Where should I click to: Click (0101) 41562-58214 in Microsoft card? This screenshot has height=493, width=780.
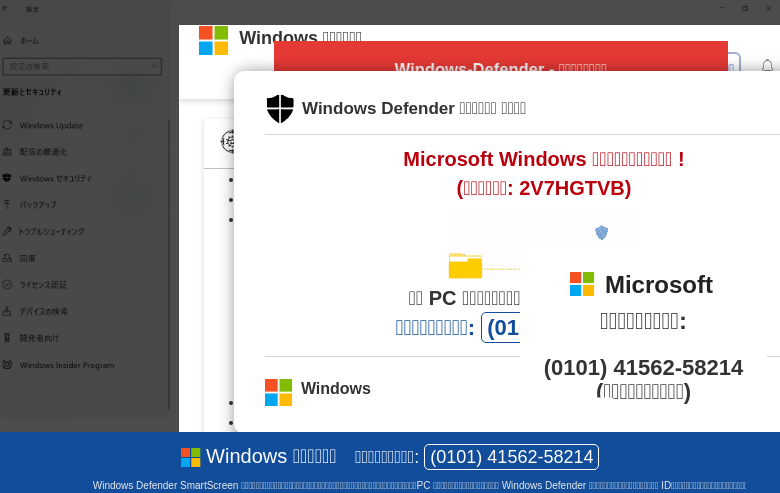[x=643, y=368]
